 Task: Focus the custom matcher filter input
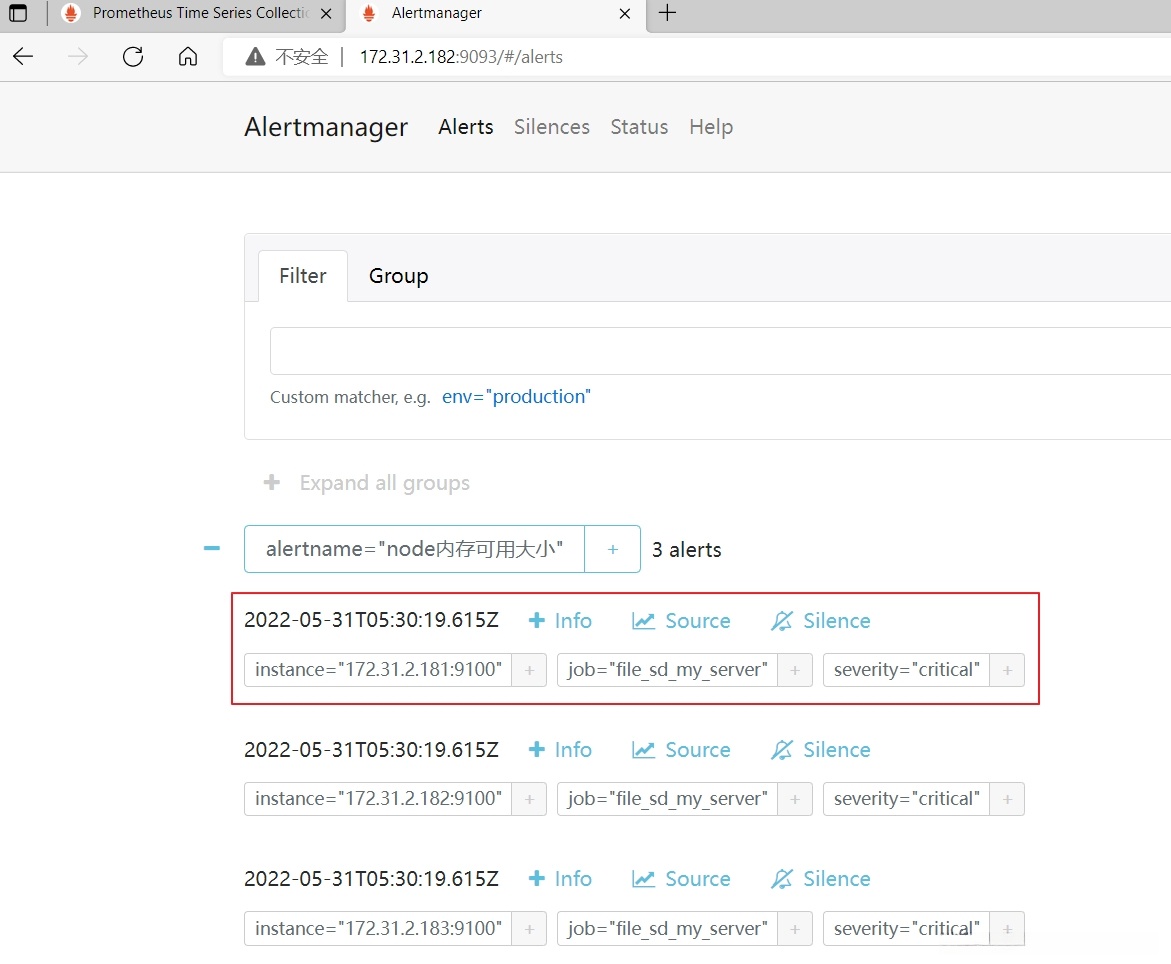(x=720, y=351)
